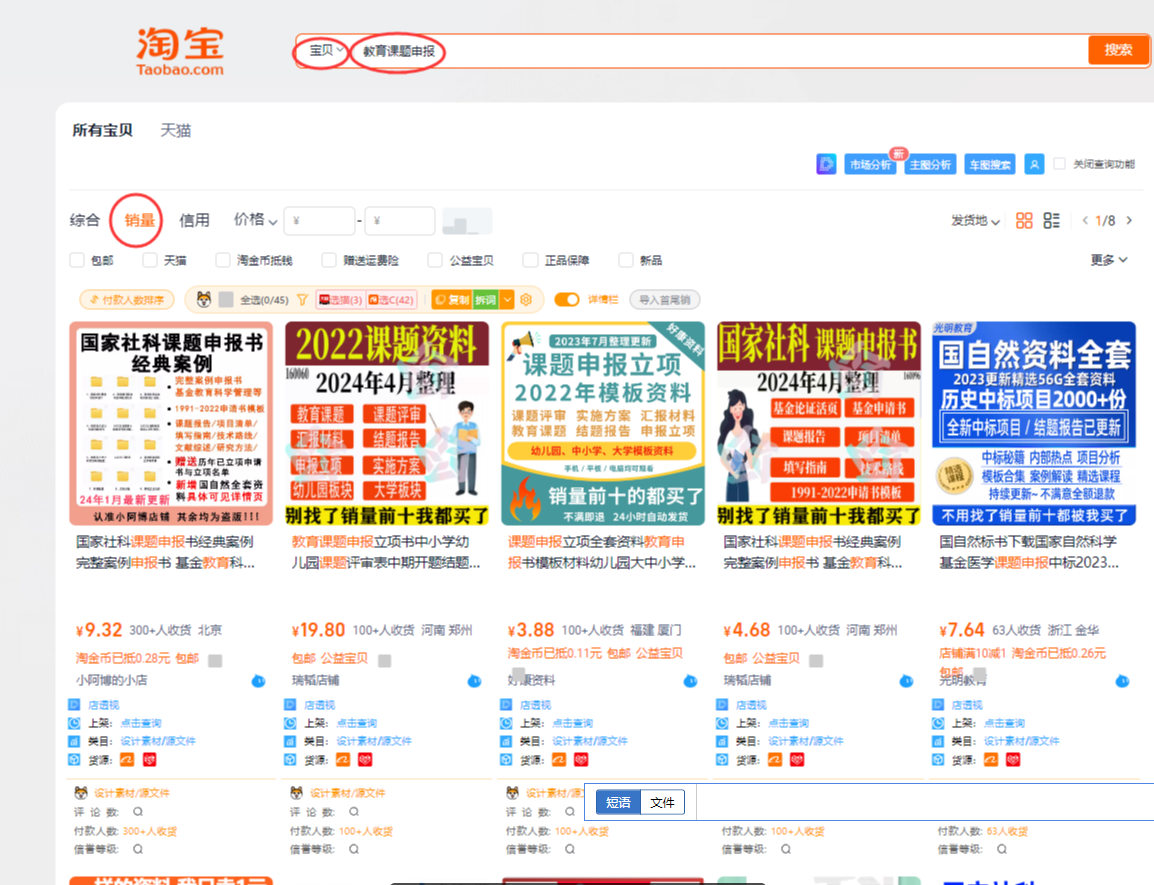Click review count search icon for first product

pos(135,812)
